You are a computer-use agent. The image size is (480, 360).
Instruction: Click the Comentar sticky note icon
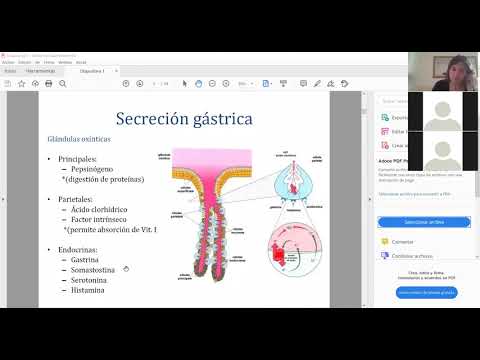(x=385, y=242)
